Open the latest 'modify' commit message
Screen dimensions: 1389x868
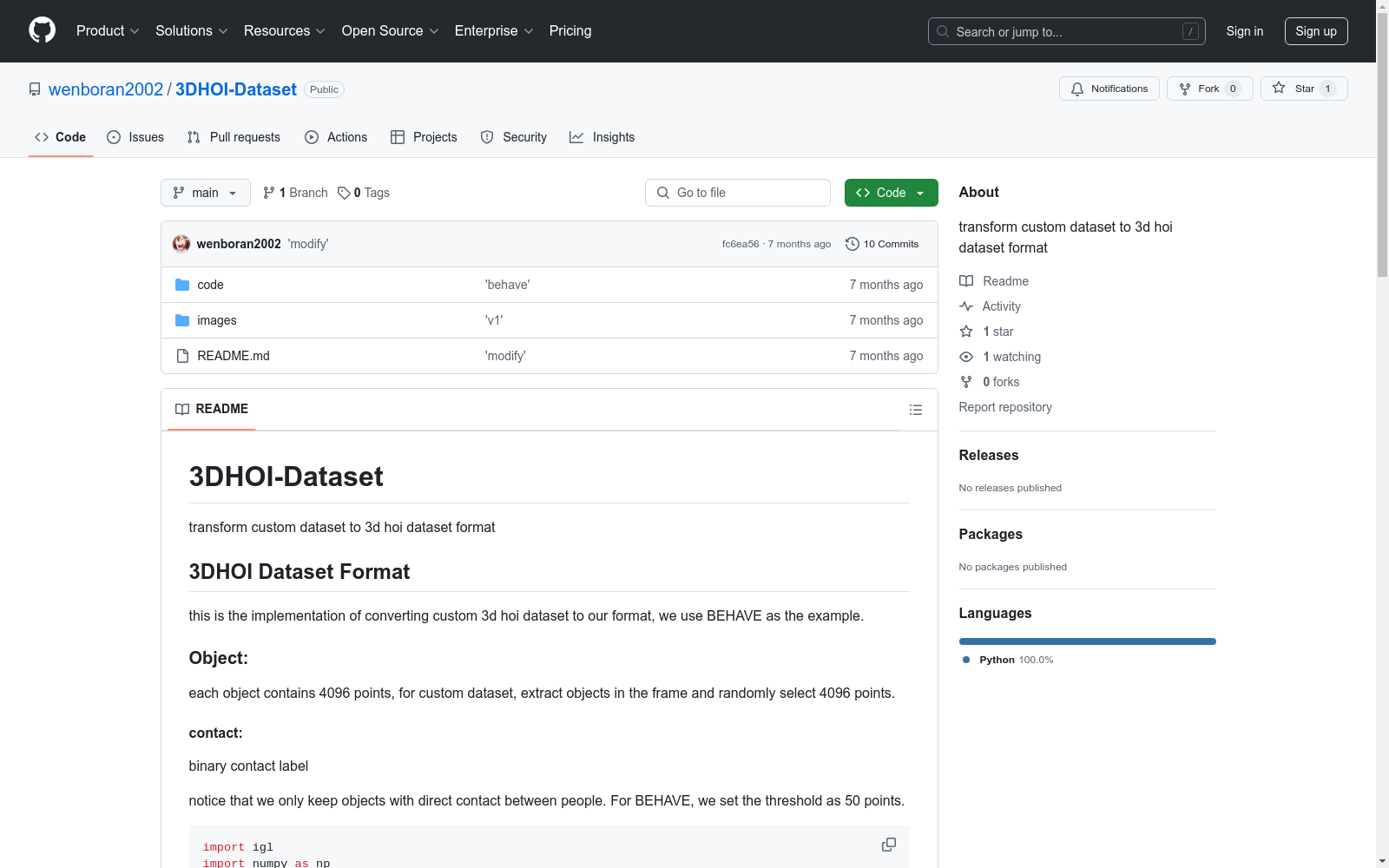[x=308, y=244]
